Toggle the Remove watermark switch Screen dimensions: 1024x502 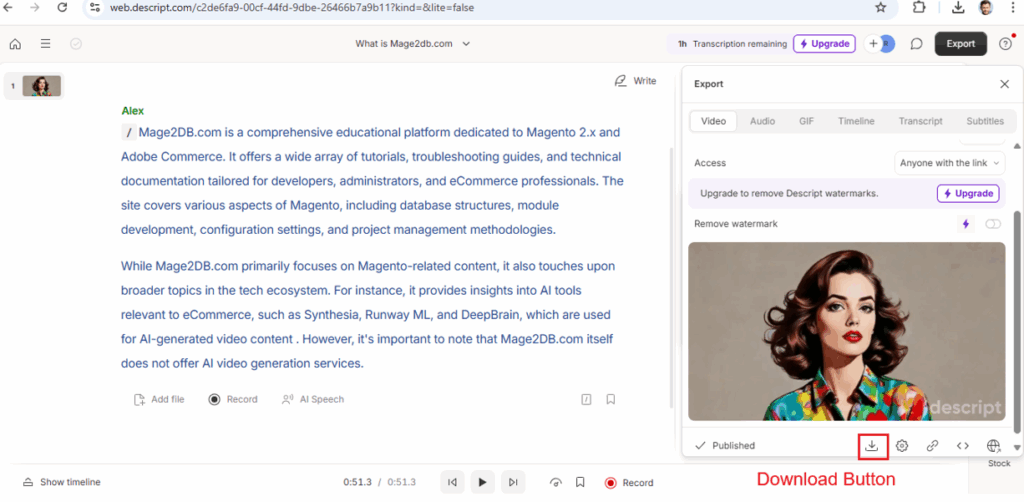pos(993,224)
